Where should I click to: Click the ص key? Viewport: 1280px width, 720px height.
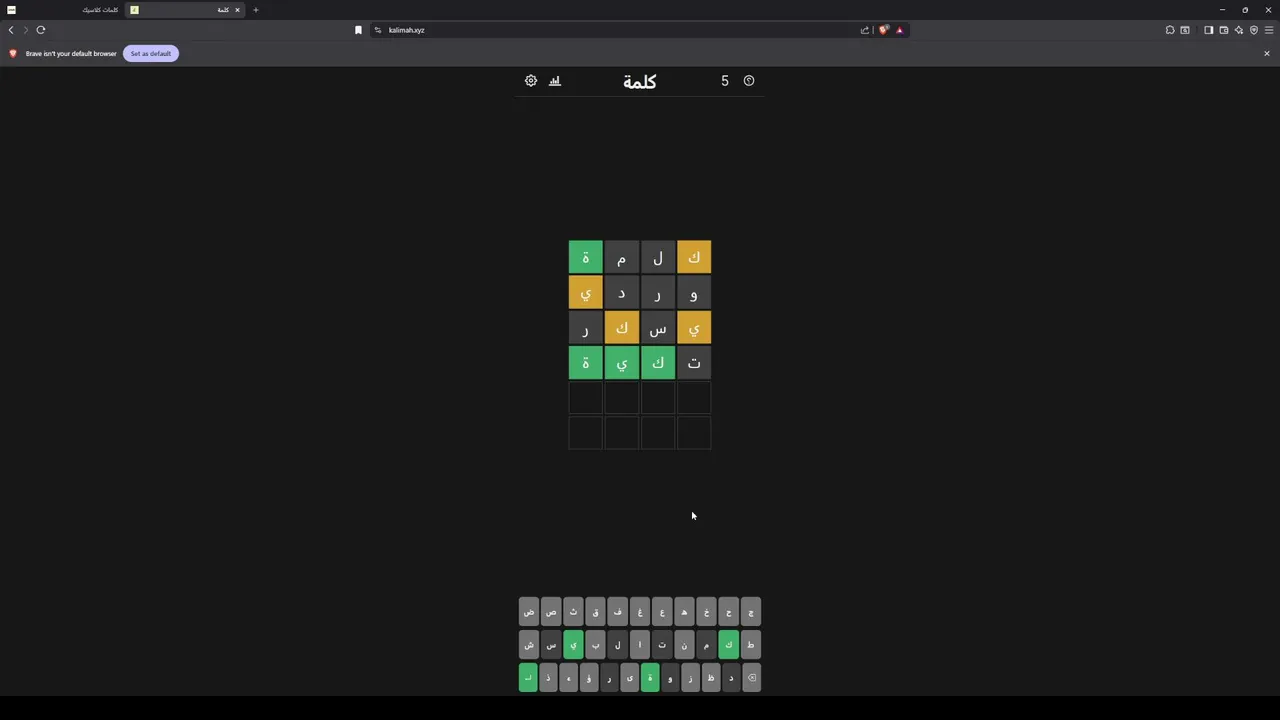[551, 612]
